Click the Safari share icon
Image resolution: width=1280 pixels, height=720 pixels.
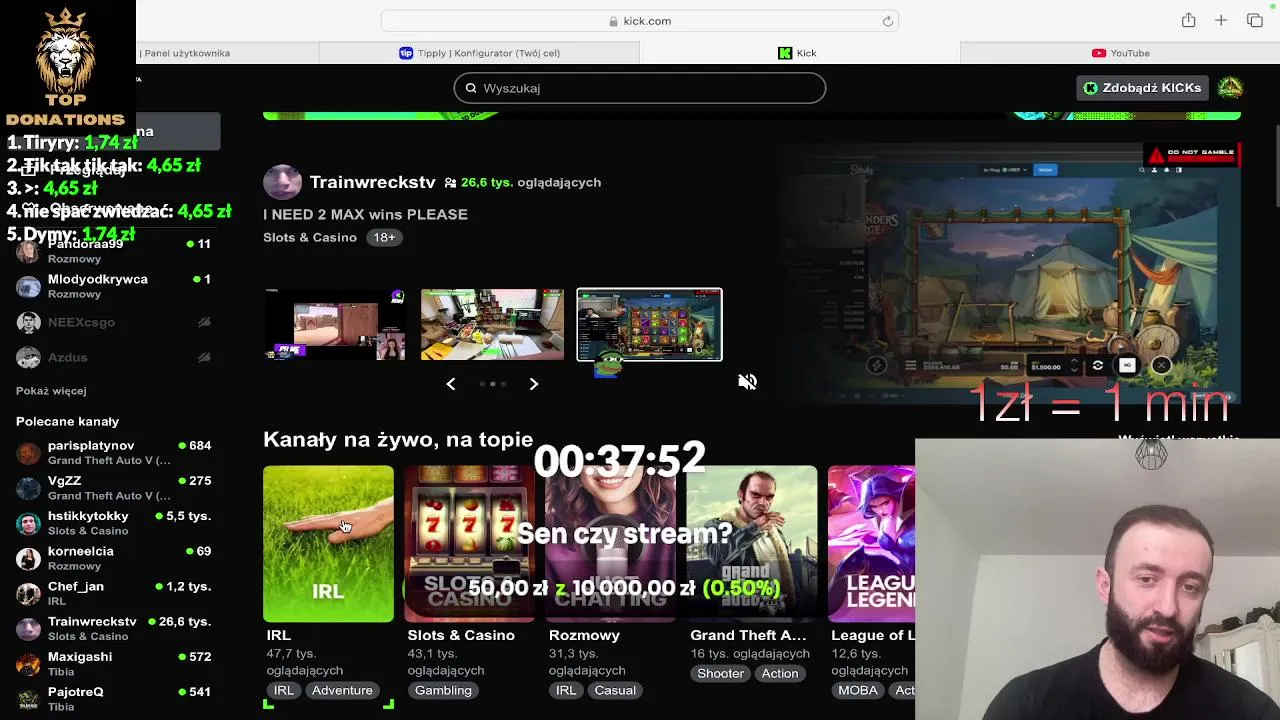tap(1188, 21)
